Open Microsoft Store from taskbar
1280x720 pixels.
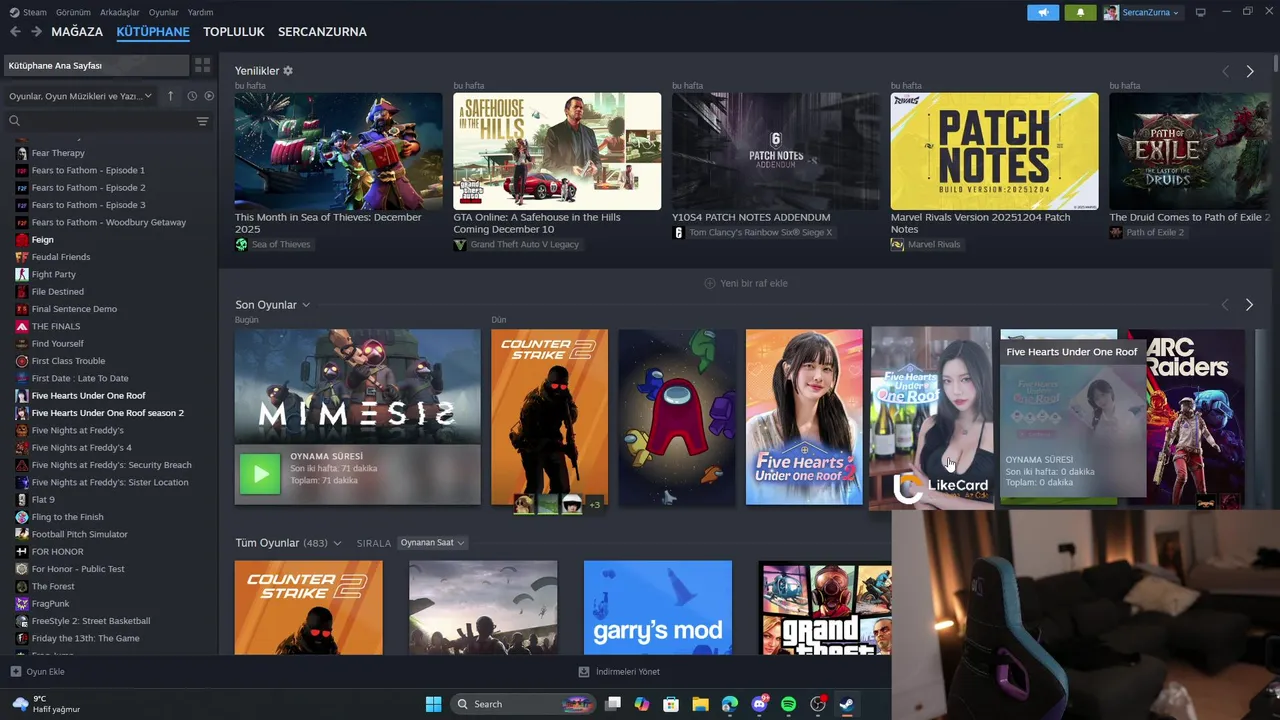671,704
